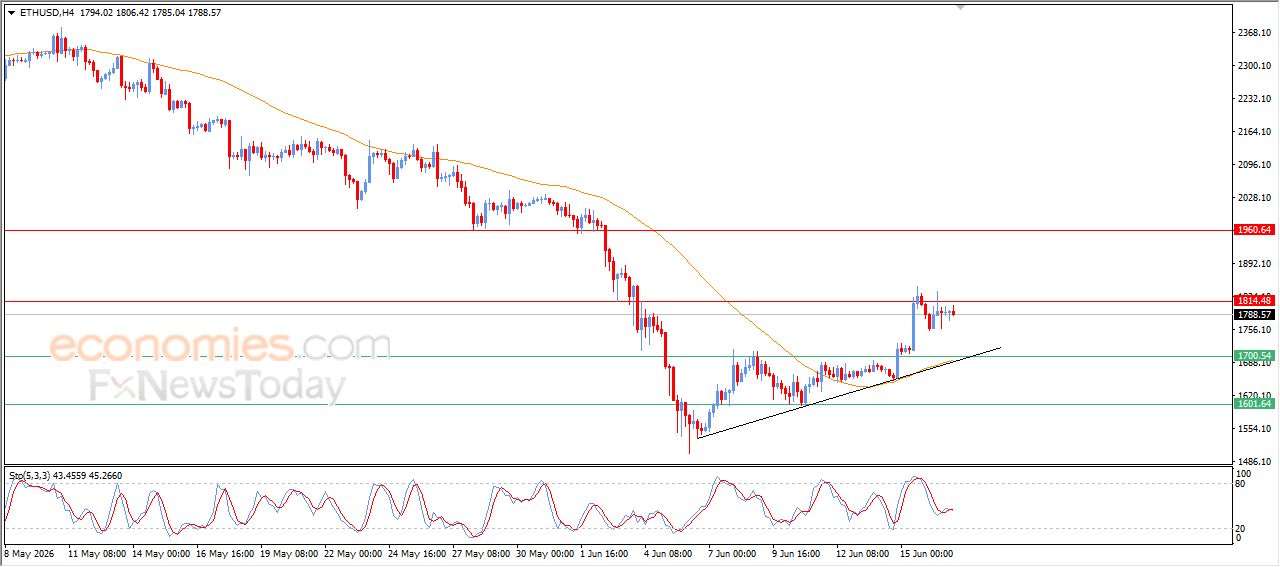
Task: Click the 27 May 08:00 time label
Action: [482, 553]
